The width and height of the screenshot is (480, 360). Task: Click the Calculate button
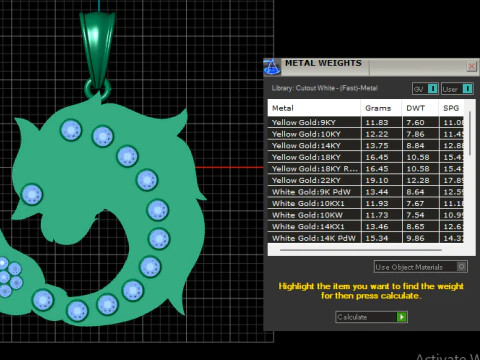[x=371, y=317]
